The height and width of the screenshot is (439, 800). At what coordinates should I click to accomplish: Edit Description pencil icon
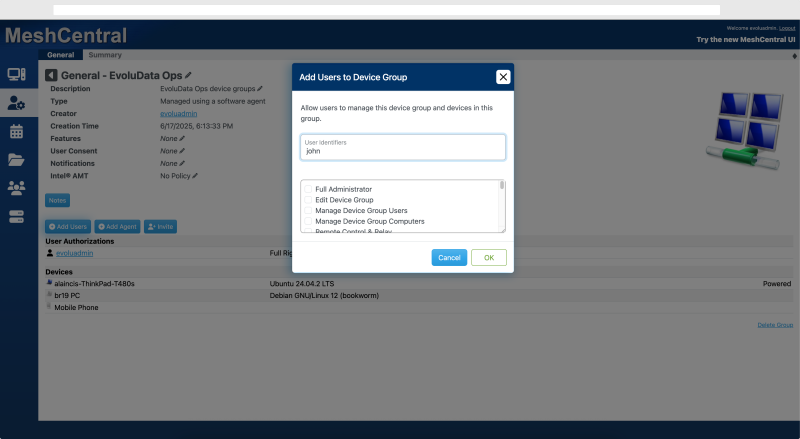click(260, 88)
